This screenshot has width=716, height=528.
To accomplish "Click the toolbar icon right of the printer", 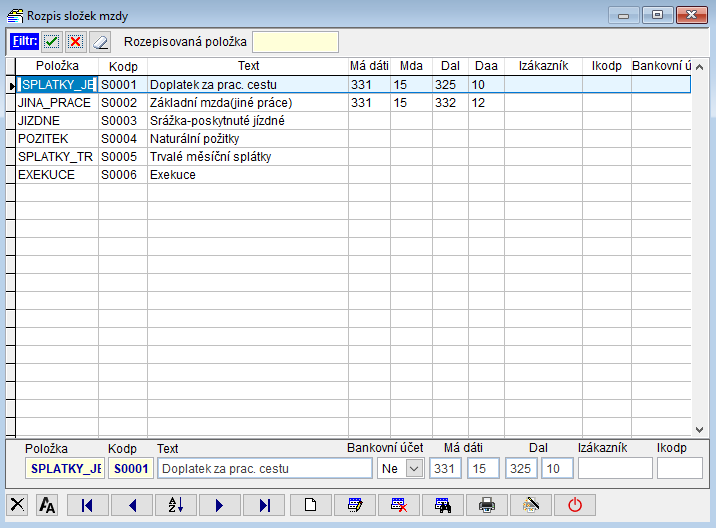I will point(531,505).
